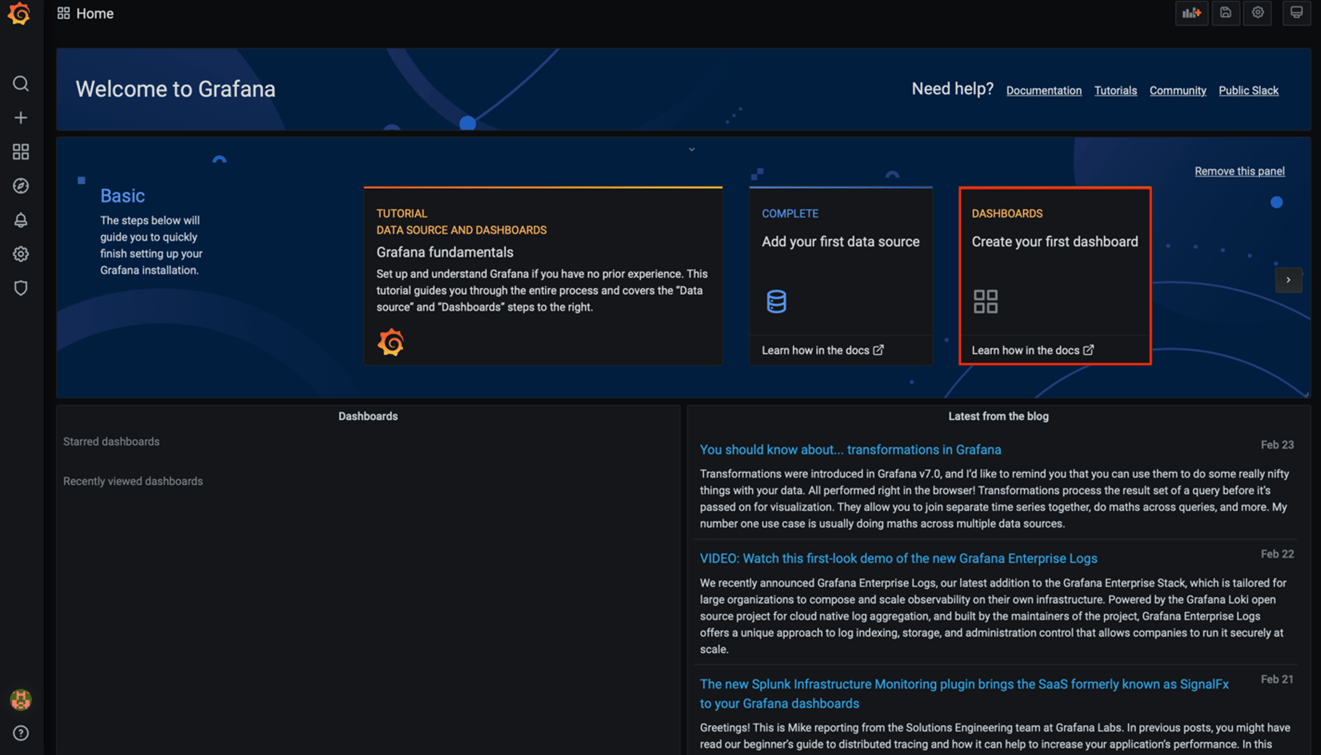Viewport: 1321px width, 755px height.
Task: Open the search magnifier in sidebar
Action: 20,84
